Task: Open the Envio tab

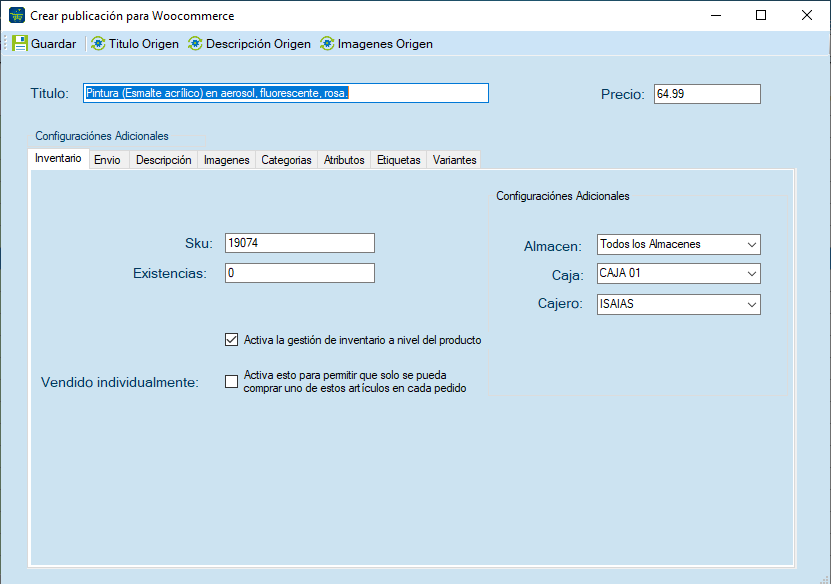Action: click(108, 160)
